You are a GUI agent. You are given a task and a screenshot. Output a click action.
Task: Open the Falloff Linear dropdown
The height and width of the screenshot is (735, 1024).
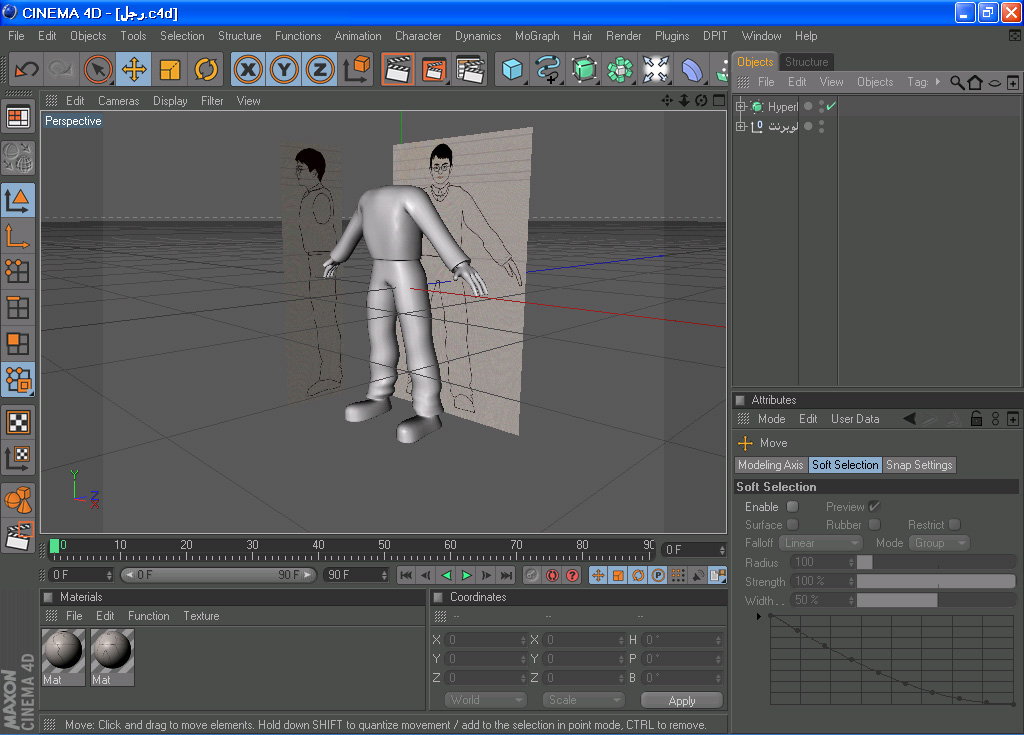tap(821, 543)
